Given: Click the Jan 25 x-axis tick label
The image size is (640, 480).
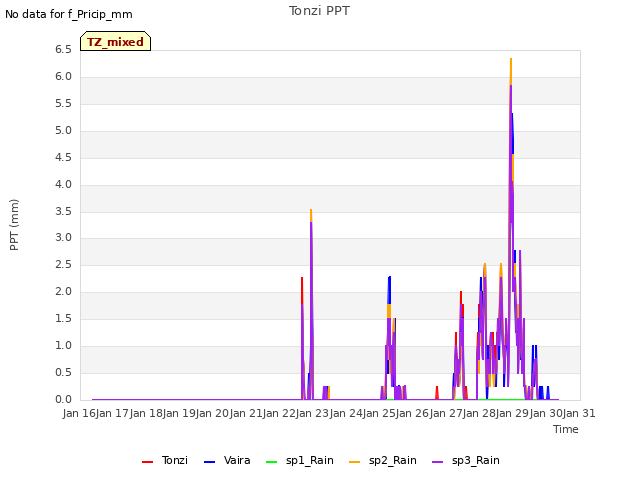Looking at the screenshot, I should [x=380, y=413].
